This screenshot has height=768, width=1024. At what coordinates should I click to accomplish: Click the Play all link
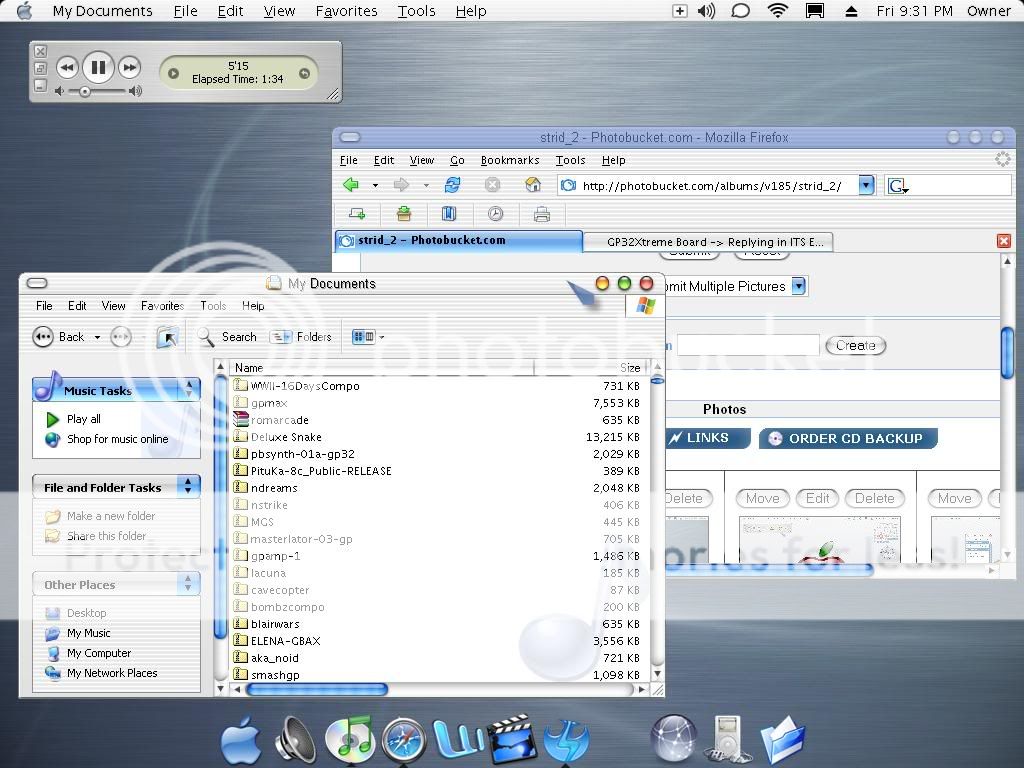pyautogui.click(x=83, y=419)
